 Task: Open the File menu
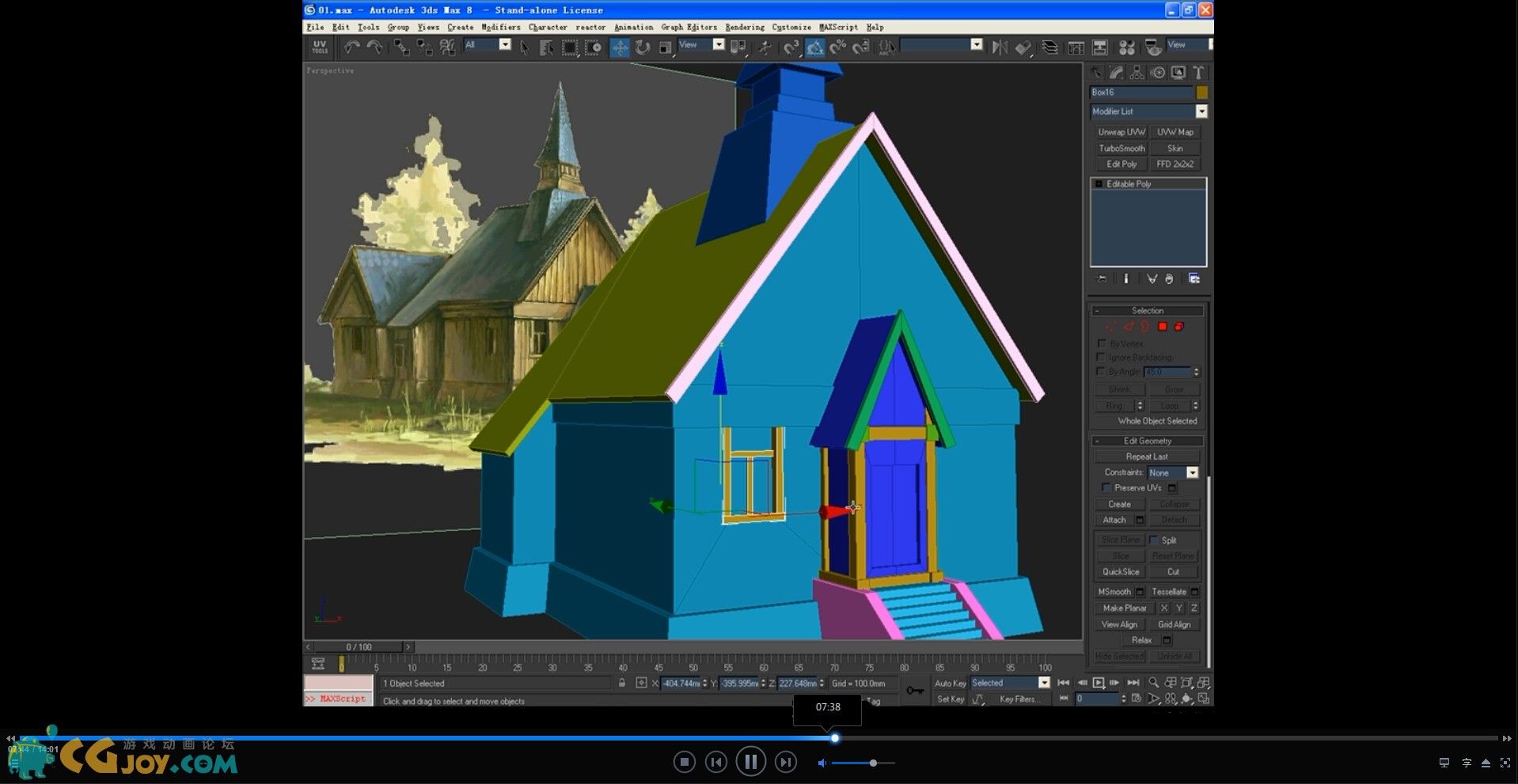pyautogui.click(x=315, y=27)
